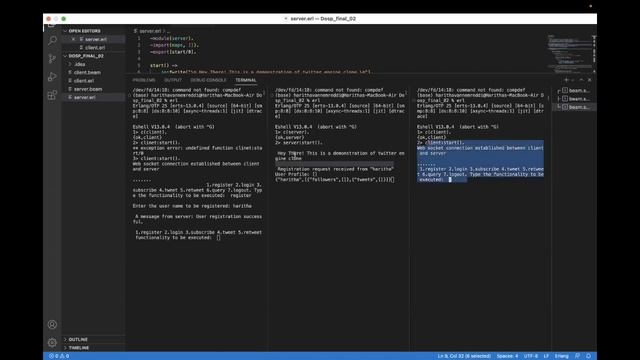
Task: Open the Extensions view
Action: pyautogui.click(x=52, y=95)
